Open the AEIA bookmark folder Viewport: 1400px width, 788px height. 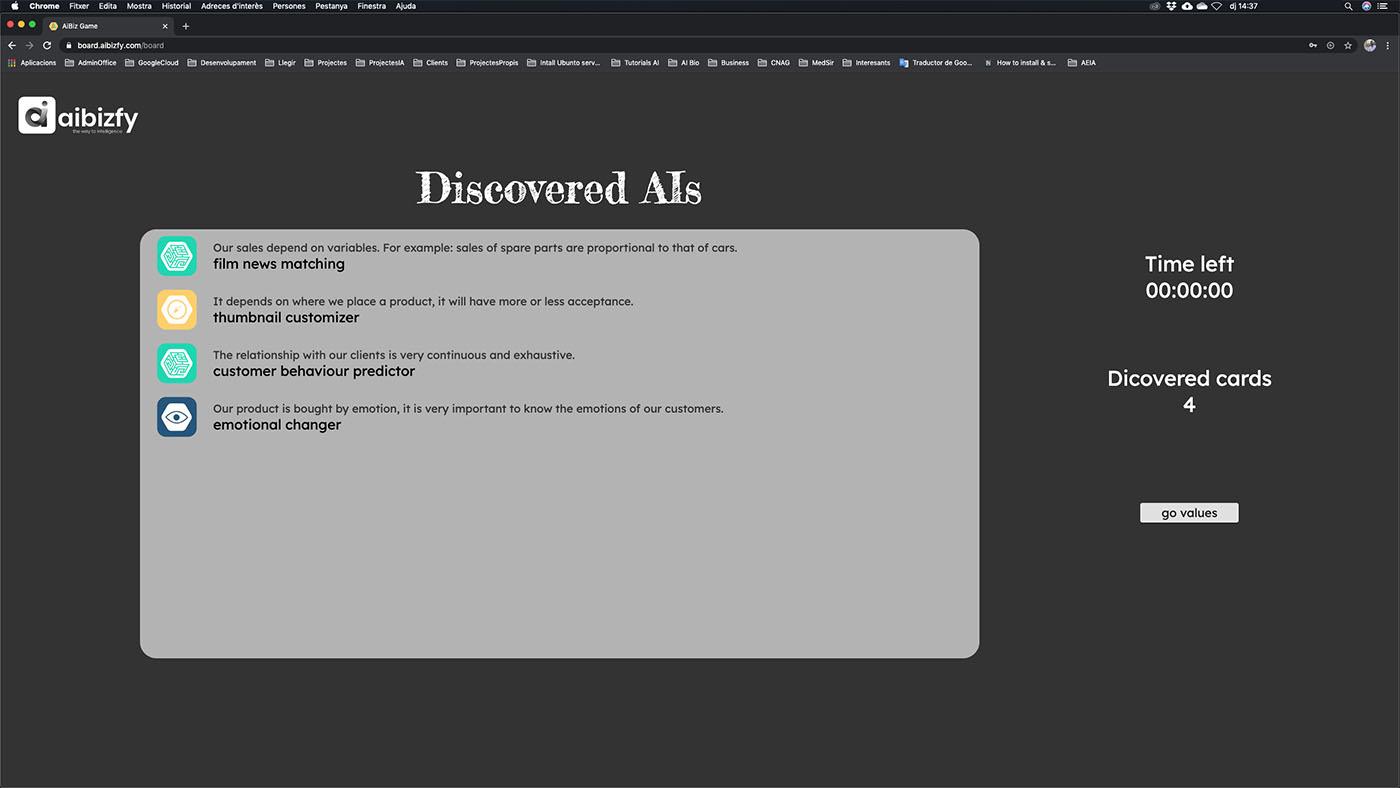pos(1082,63)
